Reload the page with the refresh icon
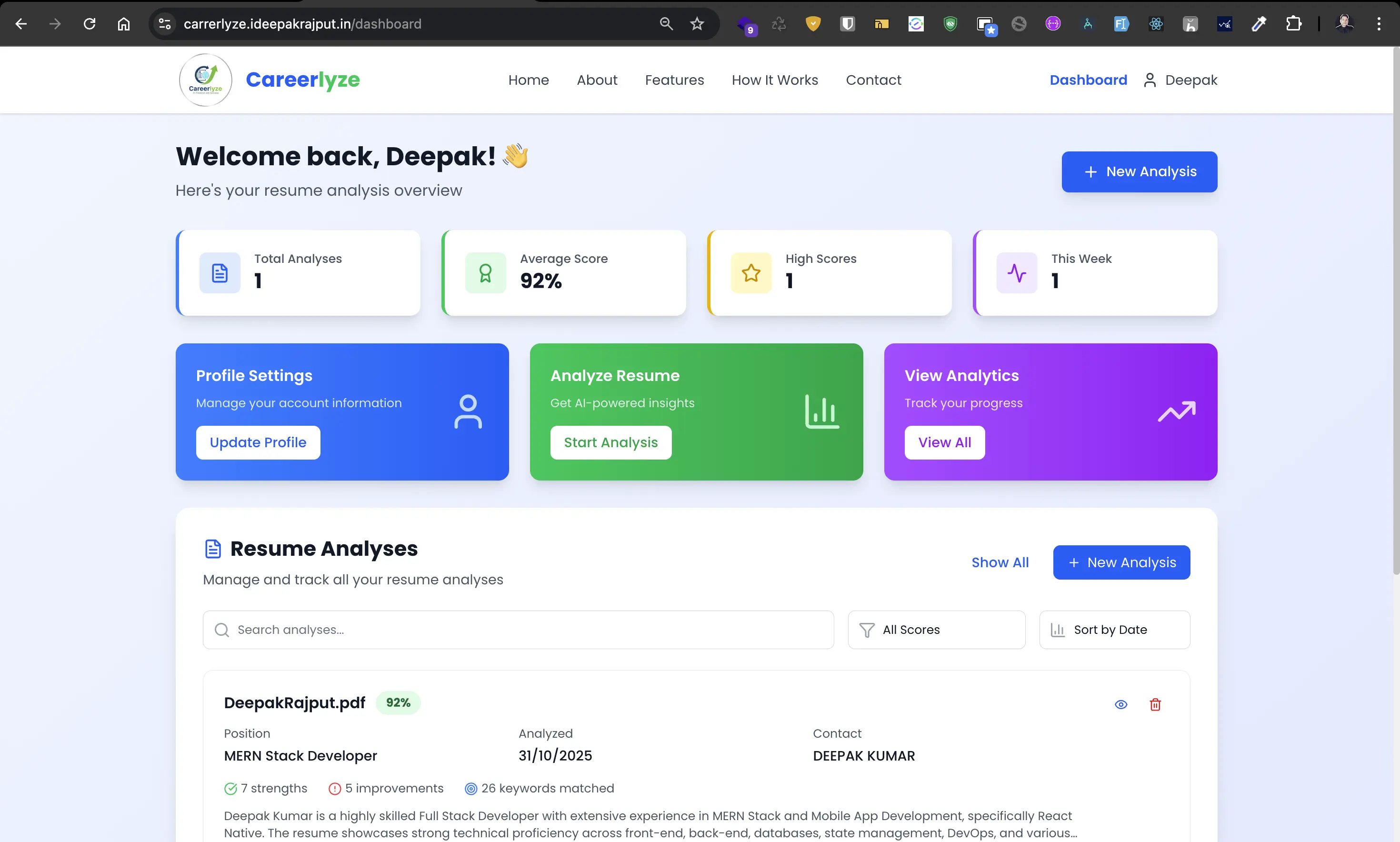Image resolution: width=1400 pixels, height=842 pixels. [90, 24]
